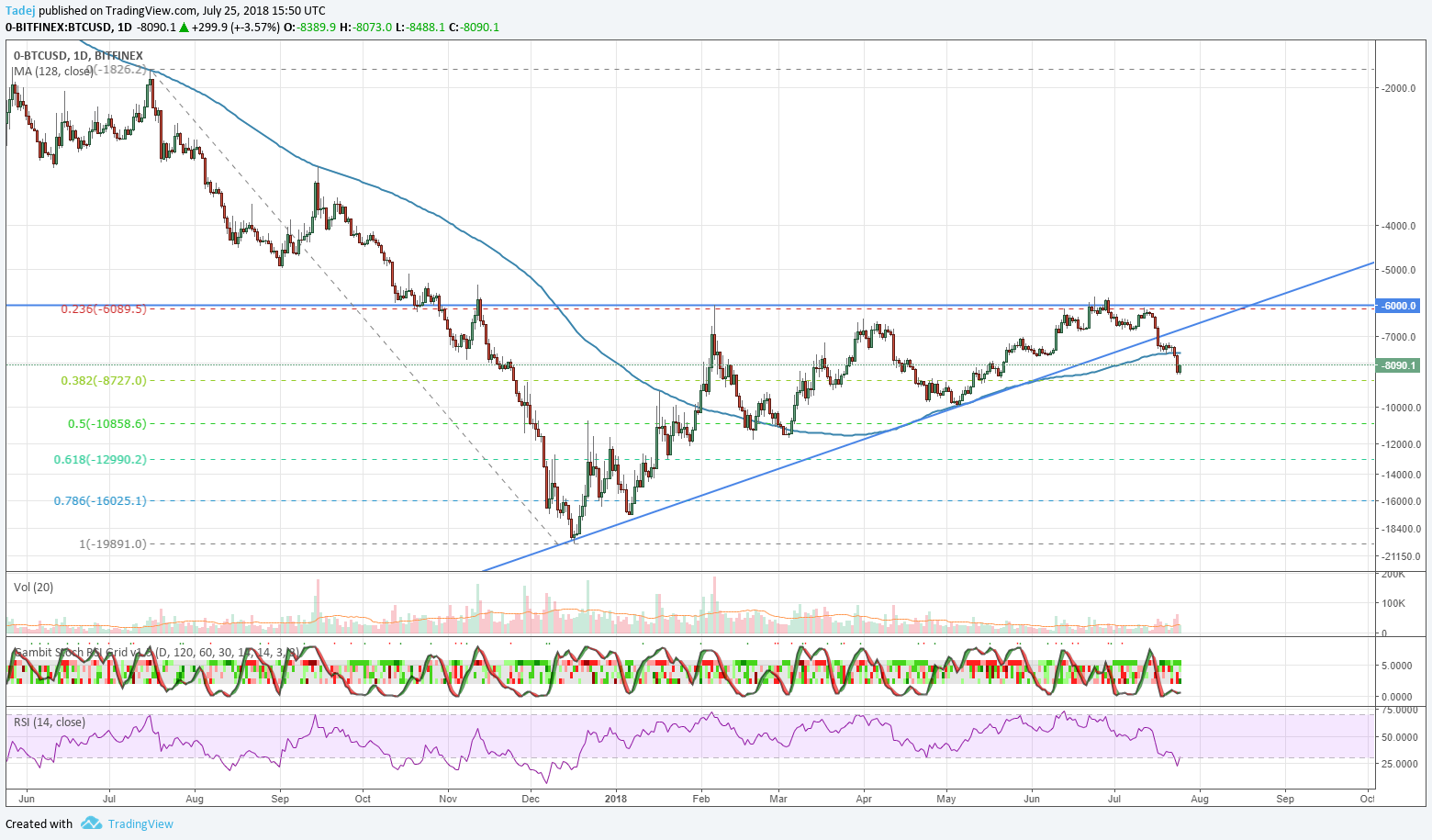The image size is (1432, 840).
Task: Click the L:-8488.1 low price value
Action: (x=420, y=28)
